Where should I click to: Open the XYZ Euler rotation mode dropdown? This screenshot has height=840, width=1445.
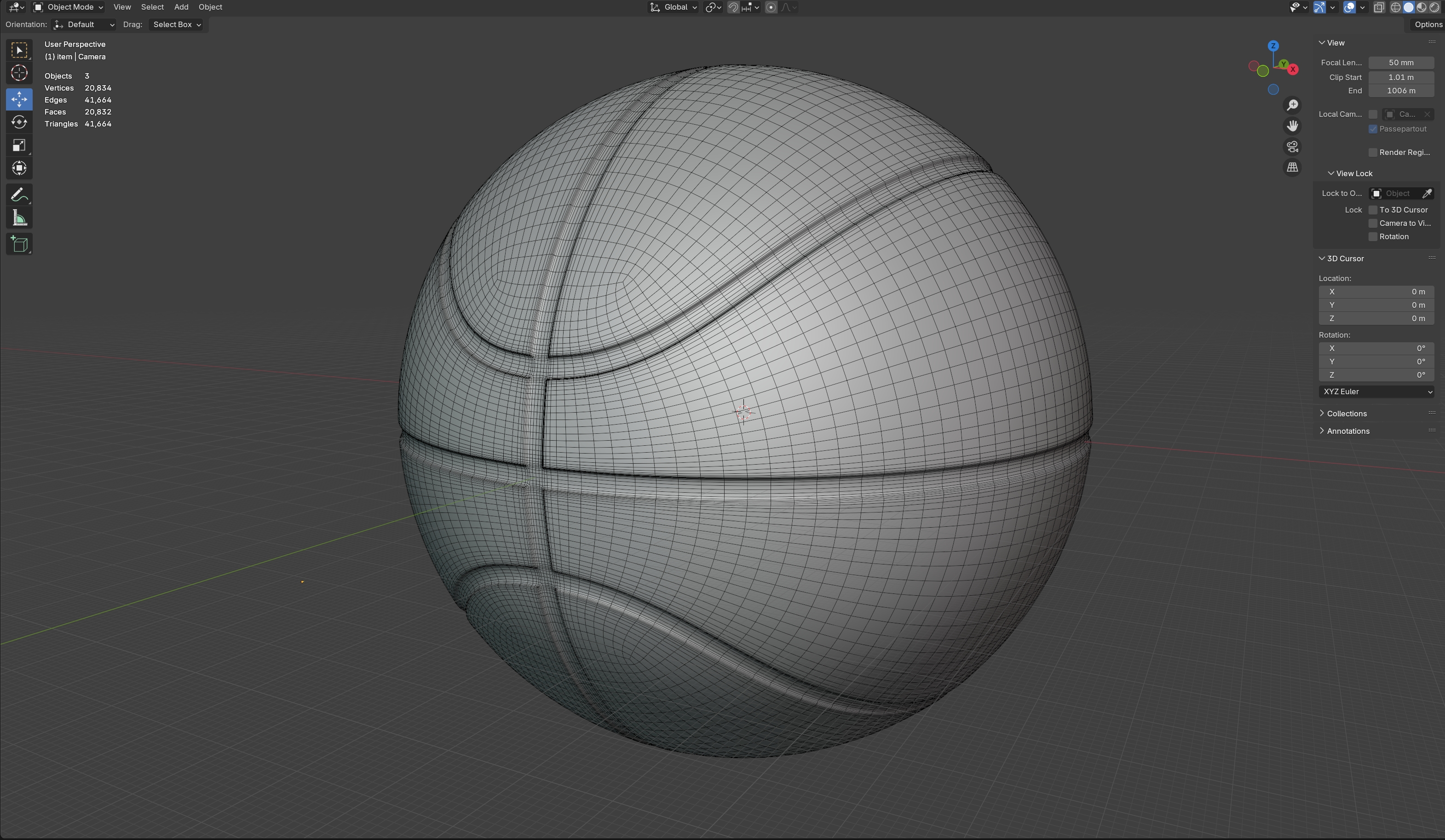point(1376,391)
